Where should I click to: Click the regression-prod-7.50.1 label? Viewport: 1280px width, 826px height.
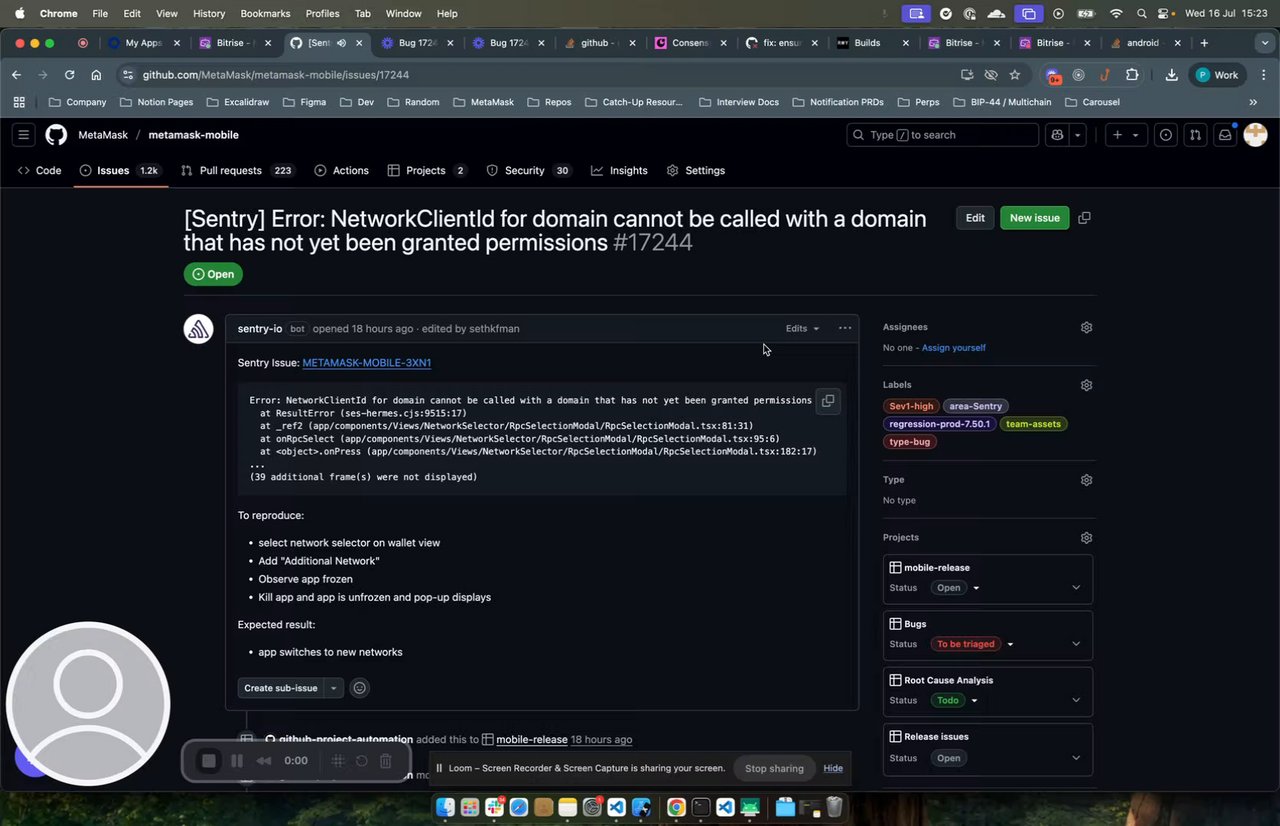[939, 424]
